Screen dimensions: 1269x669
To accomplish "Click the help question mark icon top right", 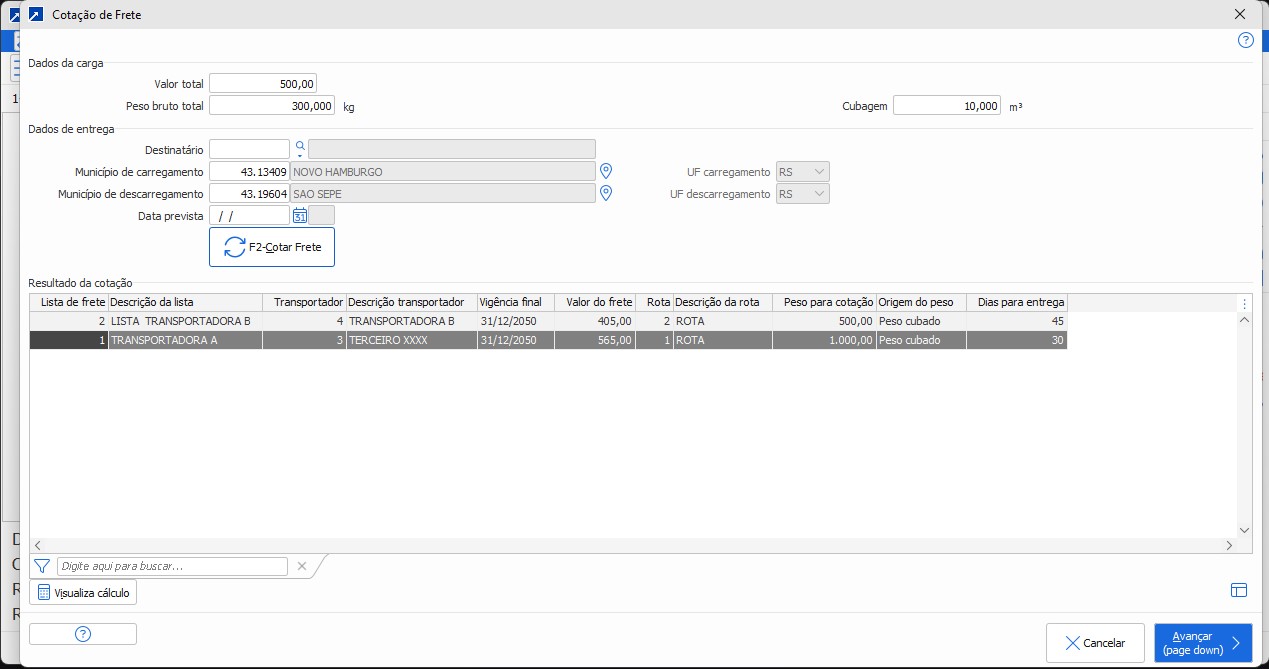I will tap(1245, 41).
